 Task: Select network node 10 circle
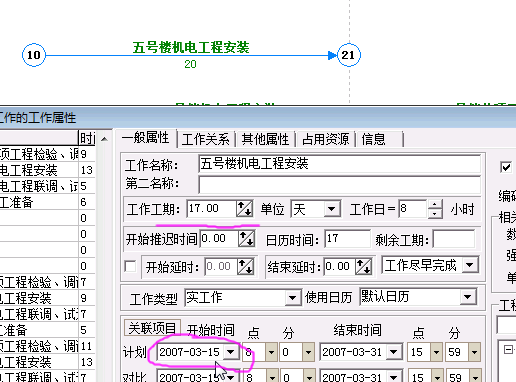coord(34,55)
